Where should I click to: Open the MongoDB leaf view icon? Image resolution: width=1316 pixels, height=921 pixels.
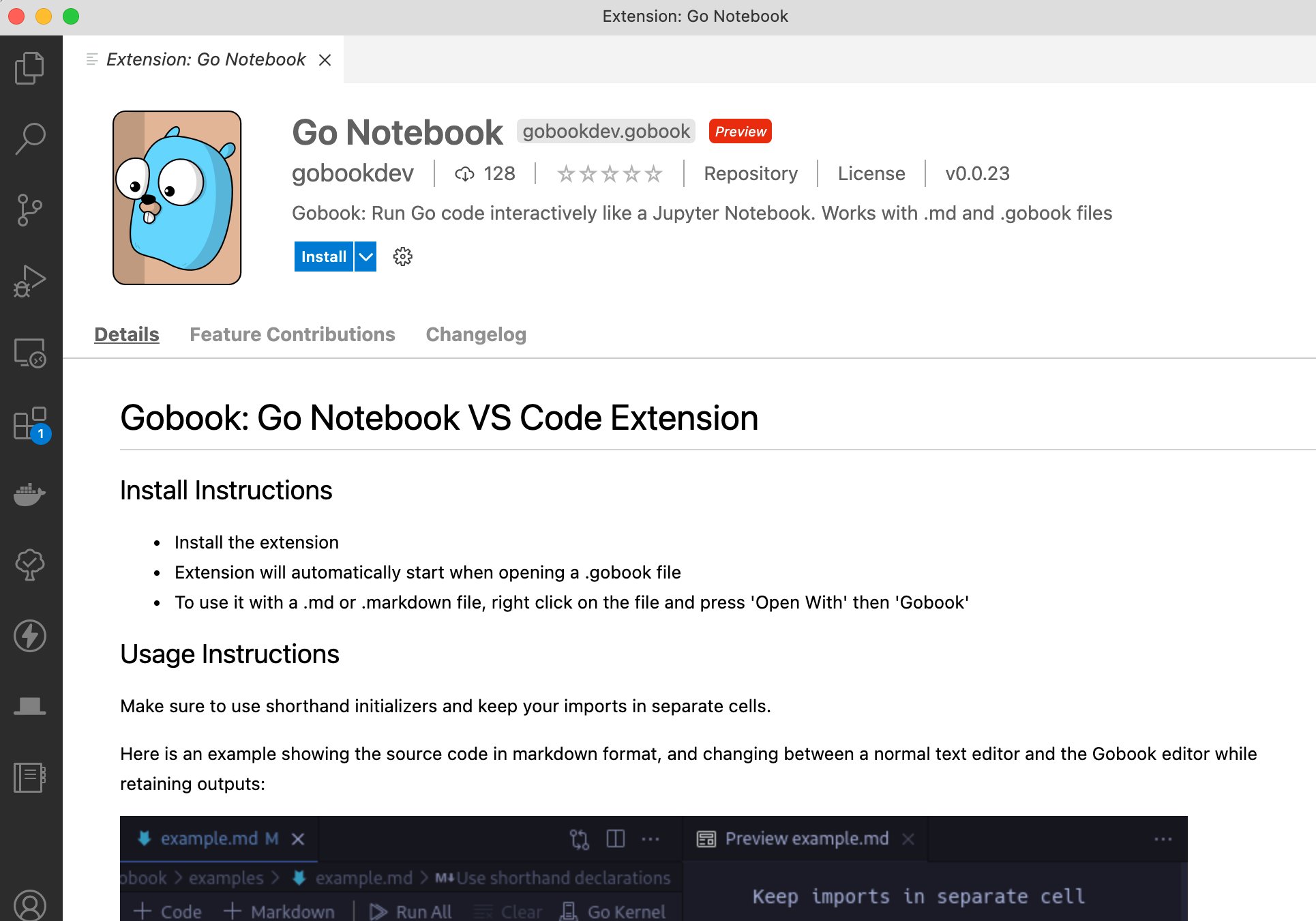pyautogui.click(x=30, y=565)
